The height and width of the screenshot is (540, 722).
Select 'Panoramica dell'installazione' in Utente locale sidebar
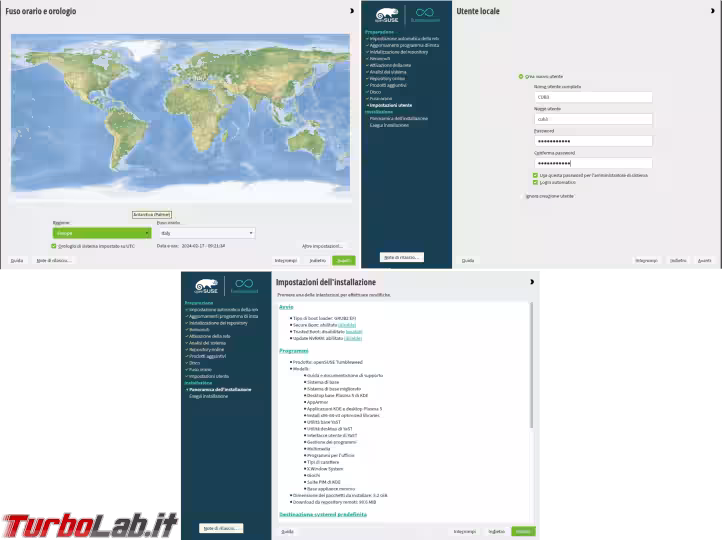399,118
